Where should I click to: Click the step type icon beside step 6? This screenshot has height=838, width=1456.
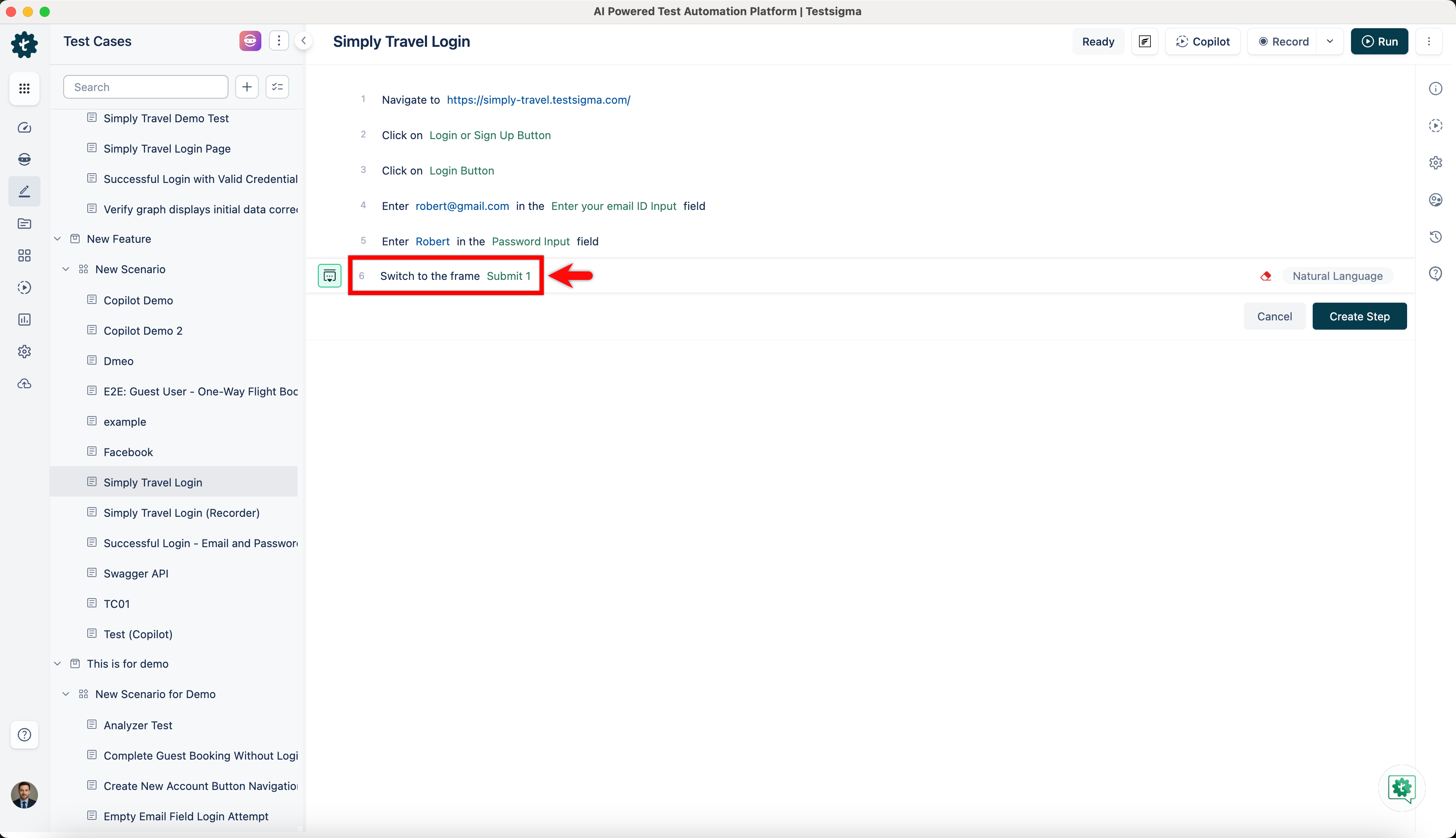330,276
